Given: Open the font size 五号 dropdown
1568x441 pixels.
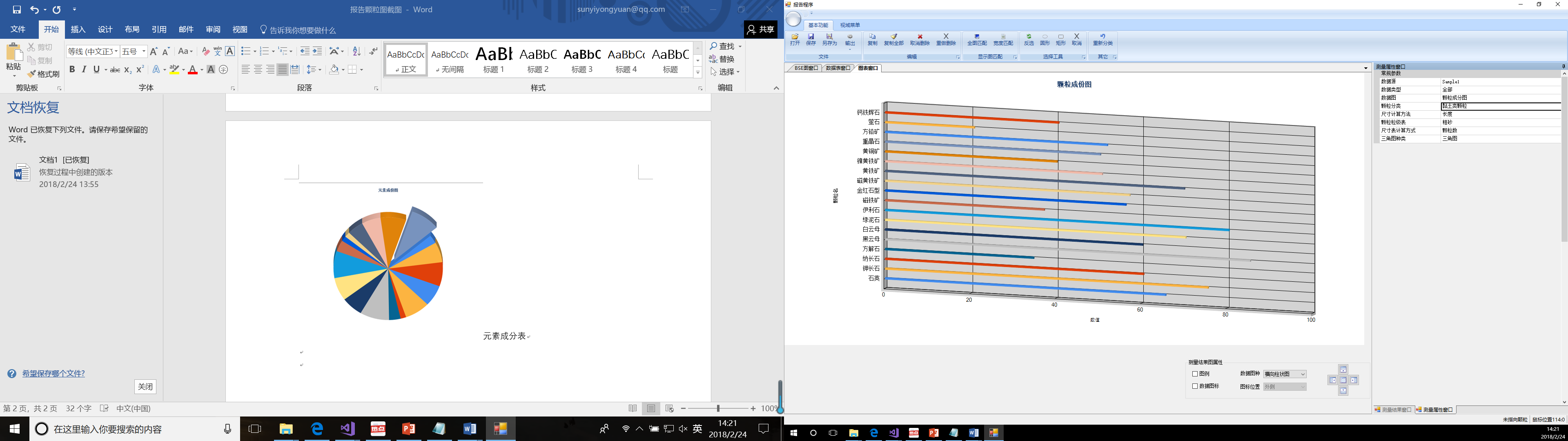Looking at the screenshot, I should click(144, 52).
